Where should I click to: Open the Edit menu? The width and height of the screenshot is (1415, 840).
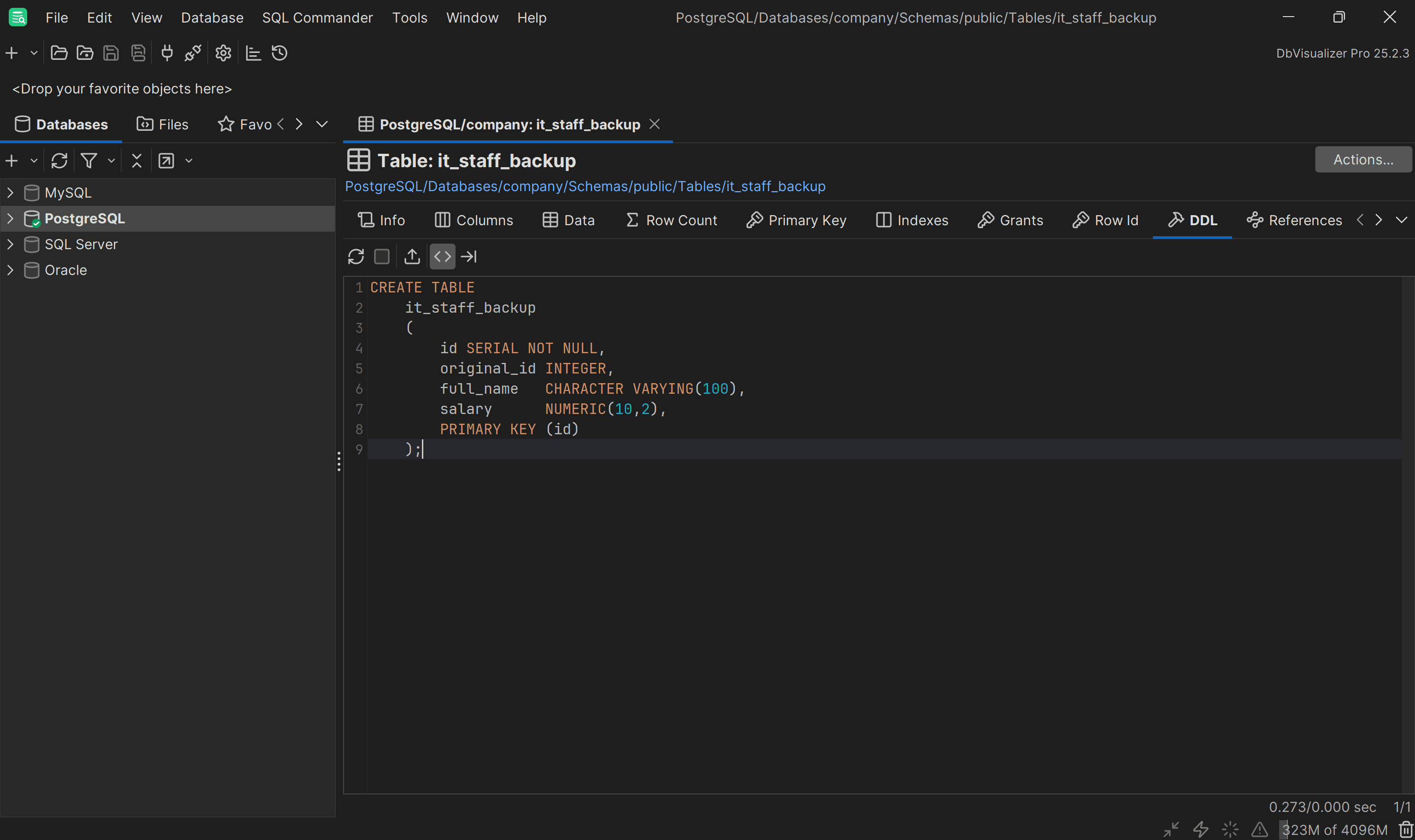point(99,17)
